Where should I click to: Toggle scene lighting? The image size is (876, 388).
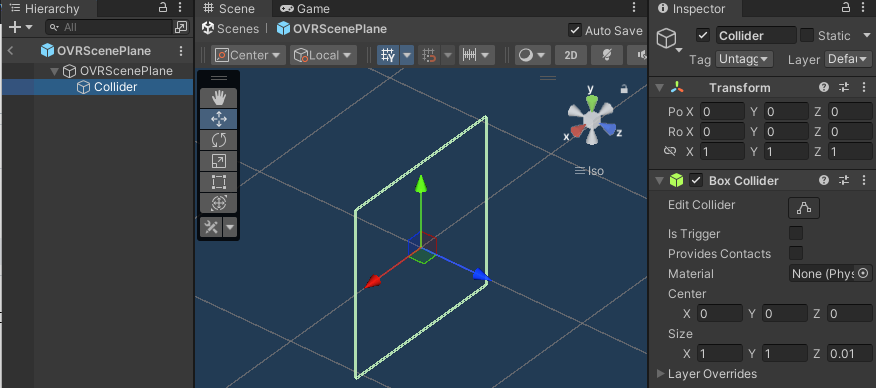(x=608, y=55)
